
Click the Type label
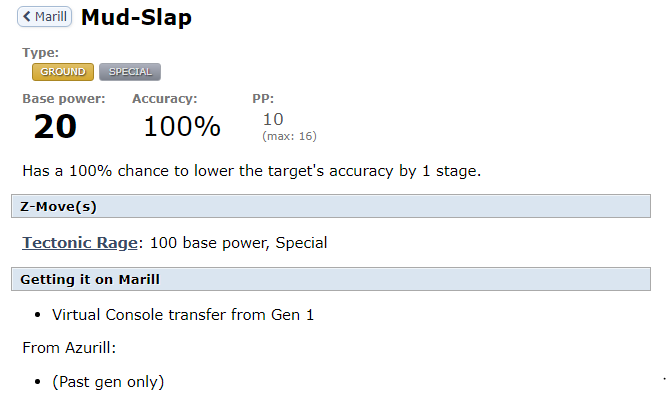click(x=40, y=53)
